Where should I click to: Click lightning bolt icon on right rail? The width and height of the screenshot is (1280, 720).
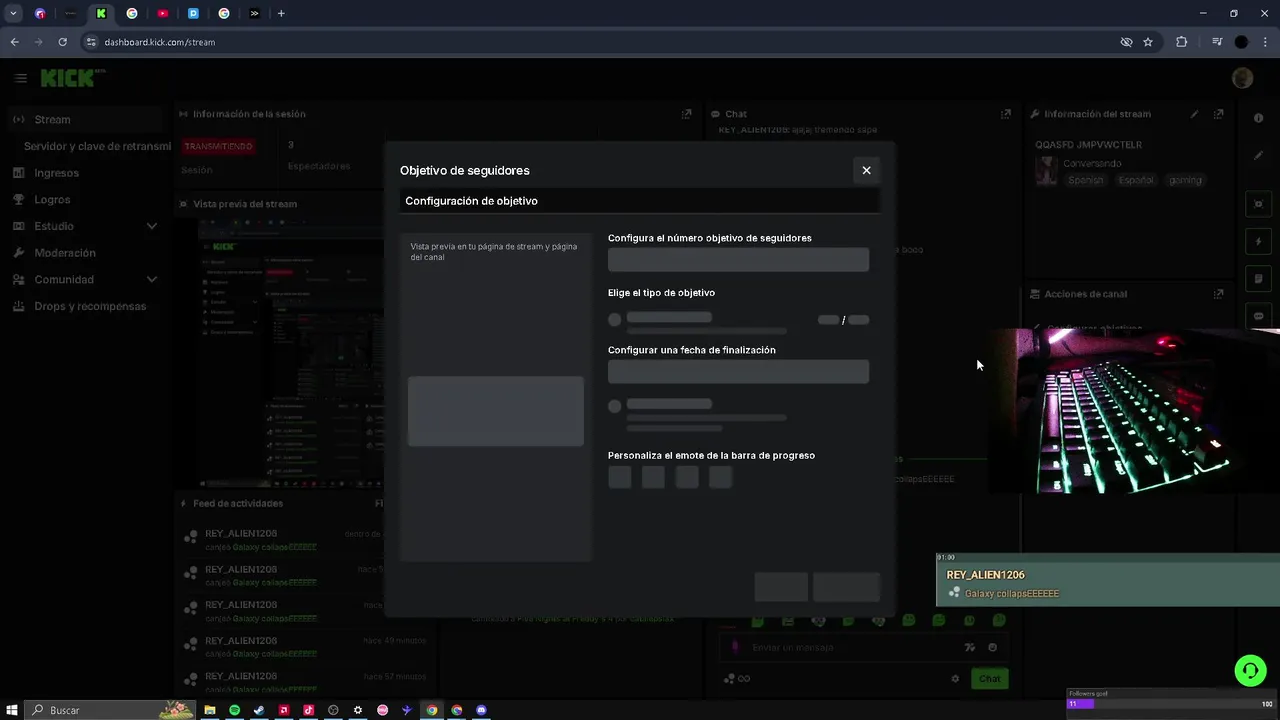1258,241
